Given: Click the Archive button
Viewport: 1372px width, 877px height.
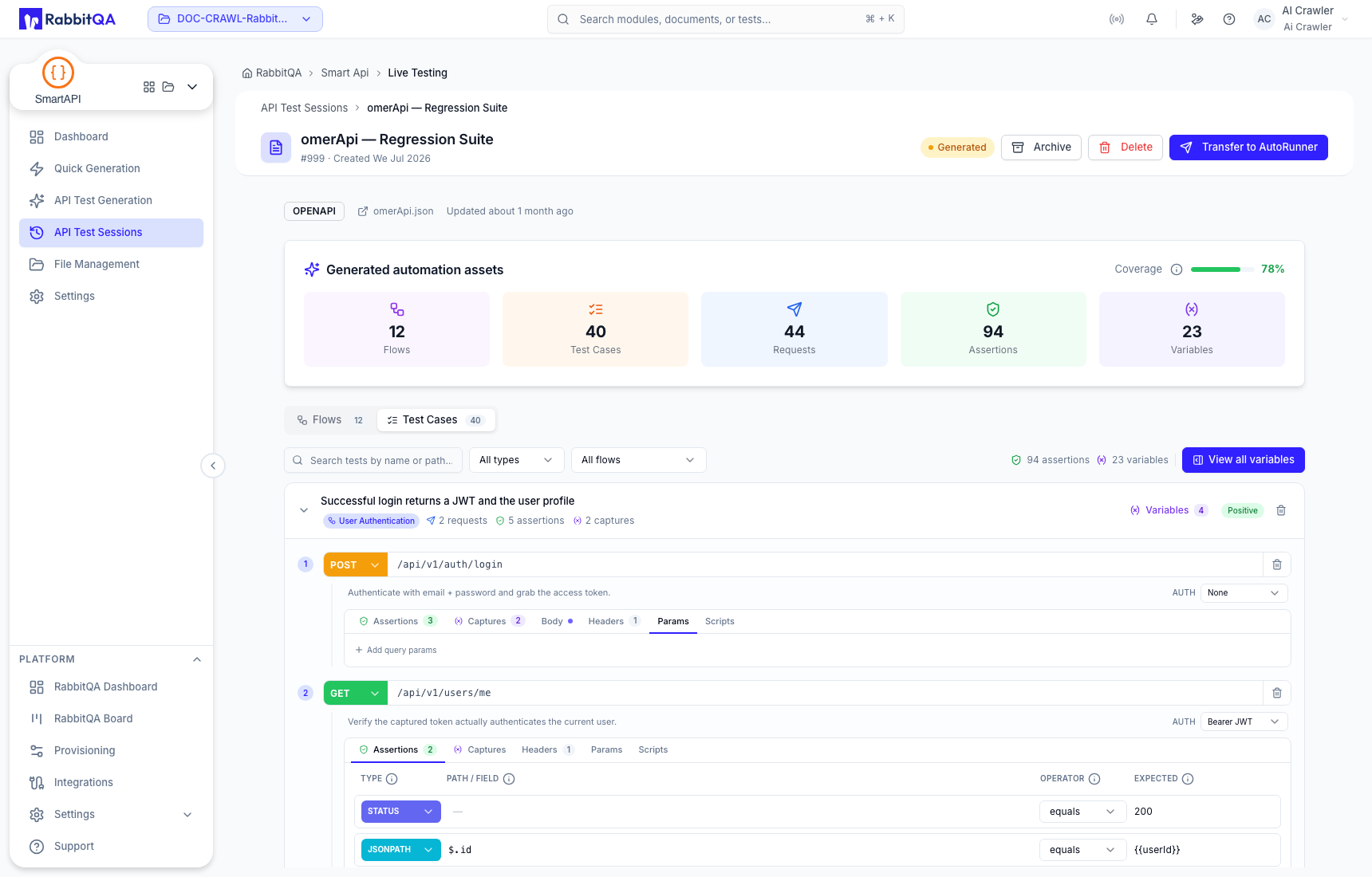Looking at the screenshot, I should point(1041,147).
